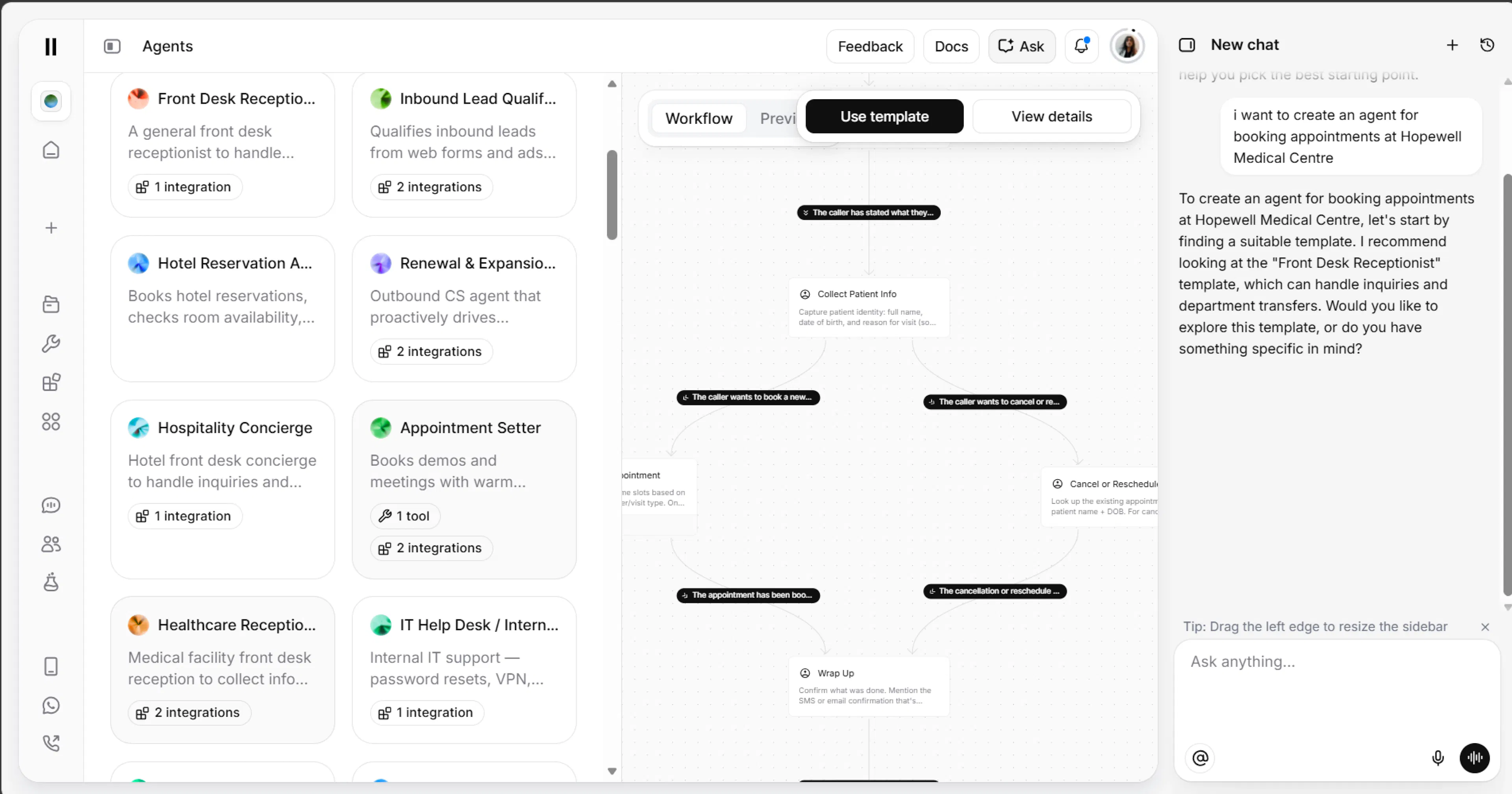The height and width of the screenshot is (794, 1512).
Task: Click View details button
Action: point(1051,116)
